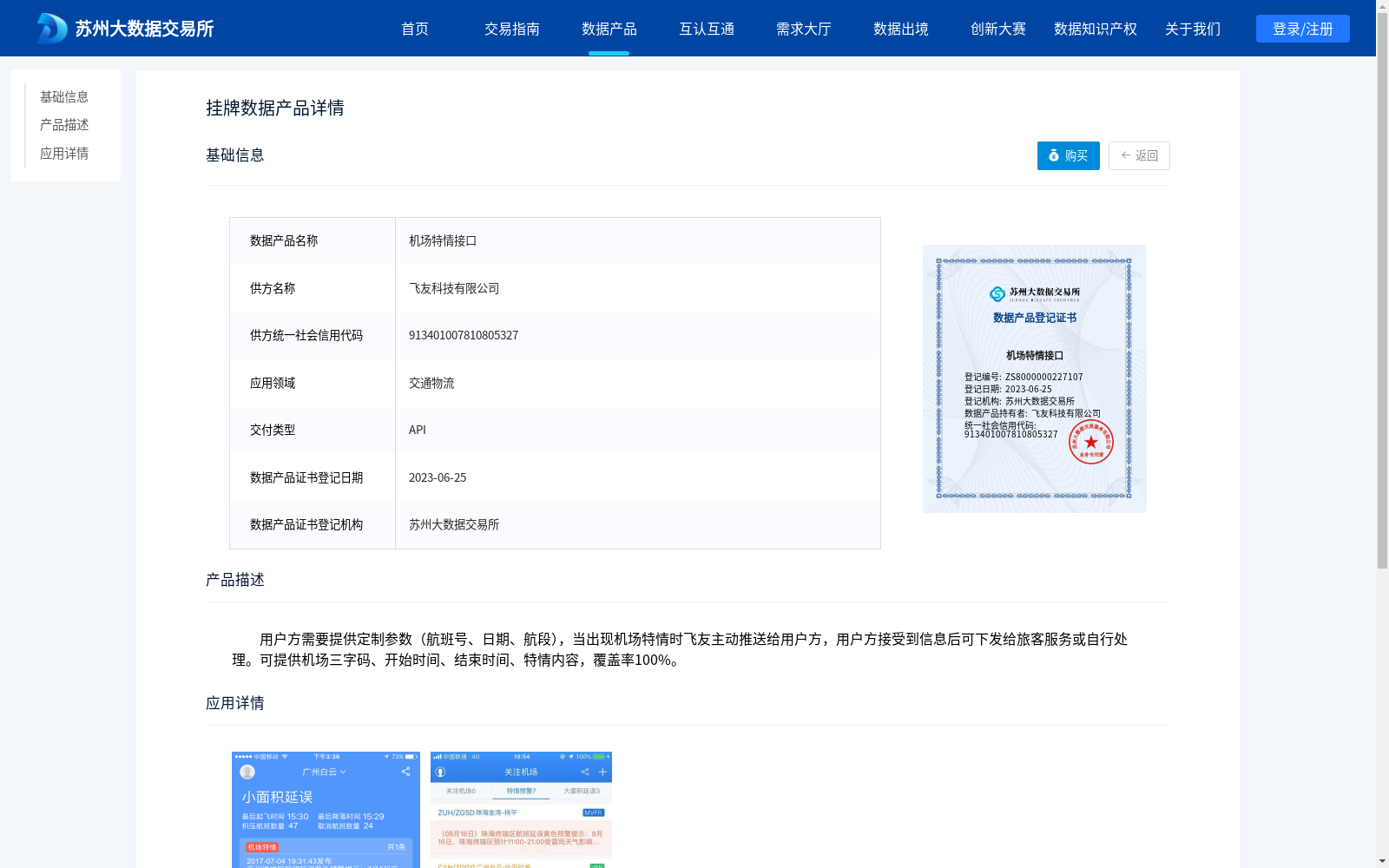
Task: Click the 购买 button
Action: 1069,155
